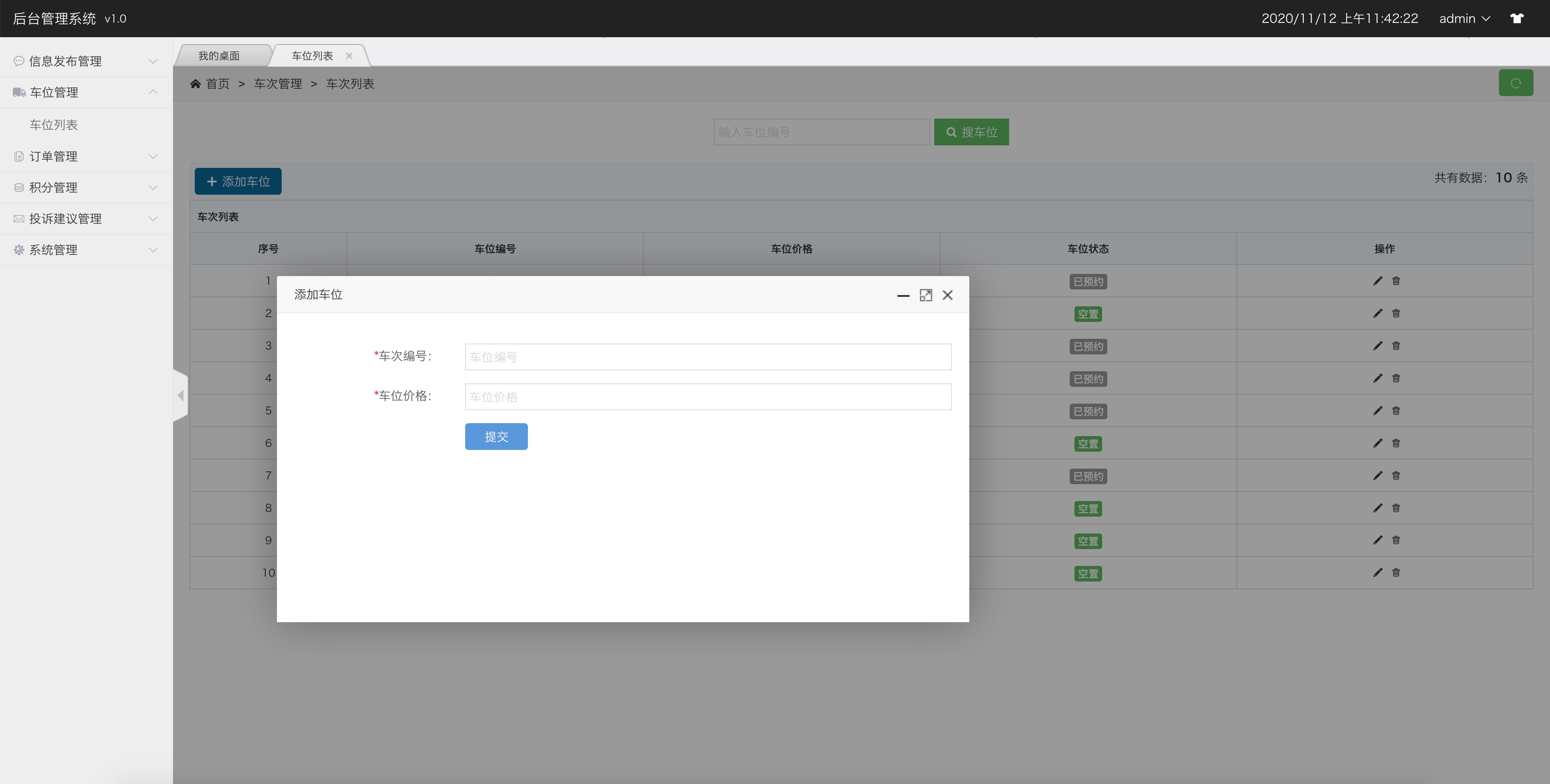Select 车位列表 in the sidebar

pyautogui.click(x=54, y=125)
